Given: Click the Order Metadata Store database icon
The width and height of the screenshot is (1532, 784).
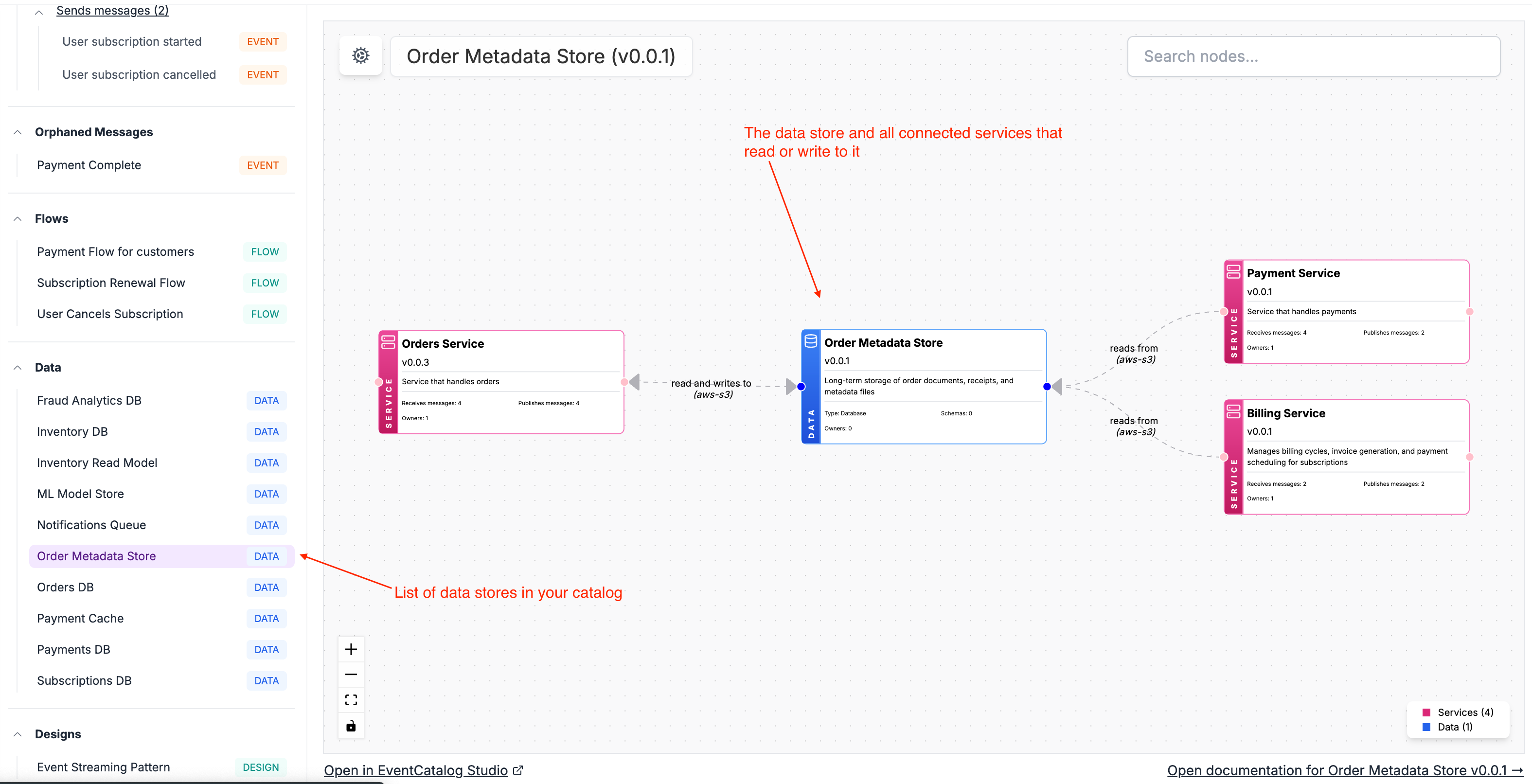Looking at the screenshot, I should pyautogui.click(x=811, y=341).
